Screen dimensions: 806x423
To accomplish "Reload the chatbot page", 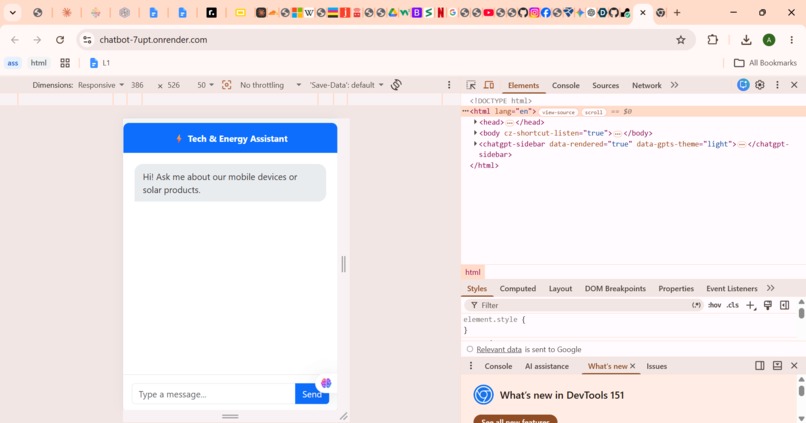I will click(x=60, y=40).
